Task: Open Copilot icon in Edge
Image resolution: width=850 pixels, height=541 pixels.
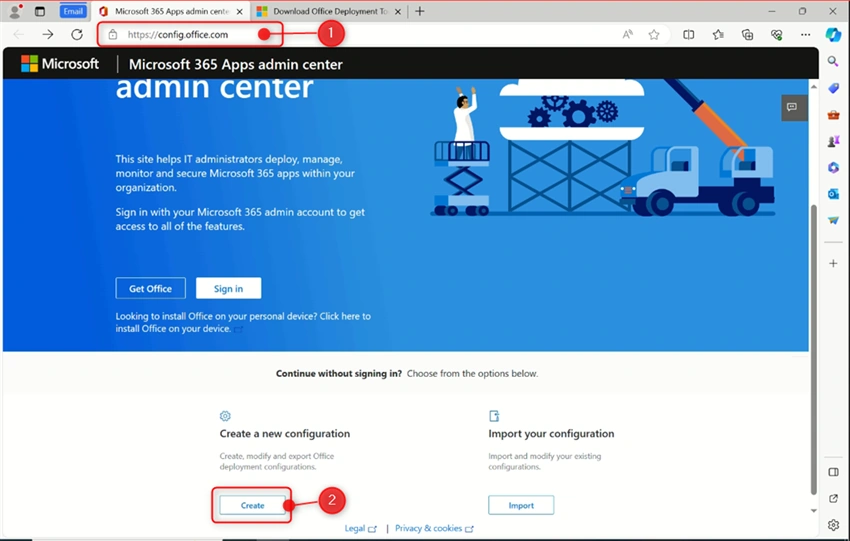Action: [x=833, y=35]
